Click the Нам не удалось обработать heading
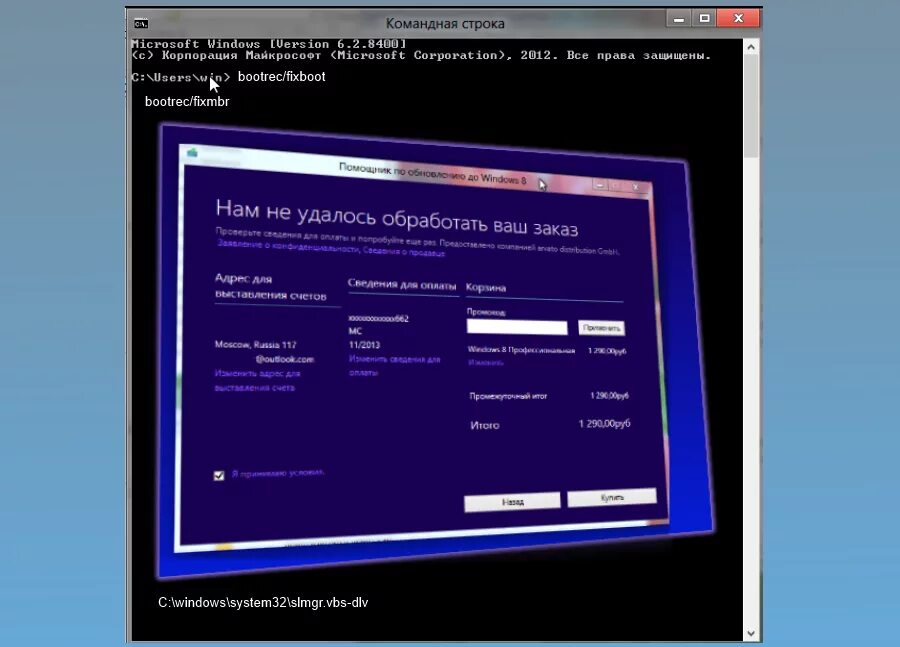 pyautogui.click(x=397, y=218)
